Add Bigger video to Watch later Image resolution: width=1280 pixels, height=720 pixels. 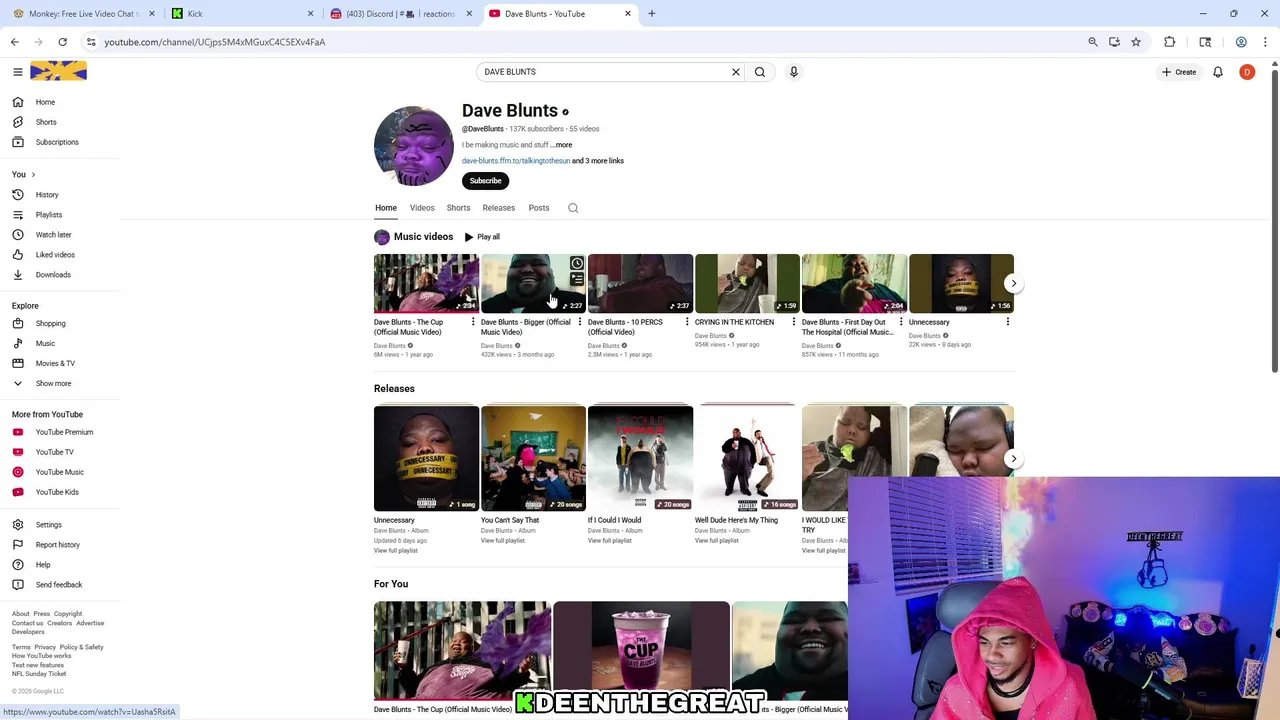pyautogui.click(x=577, y=264)
